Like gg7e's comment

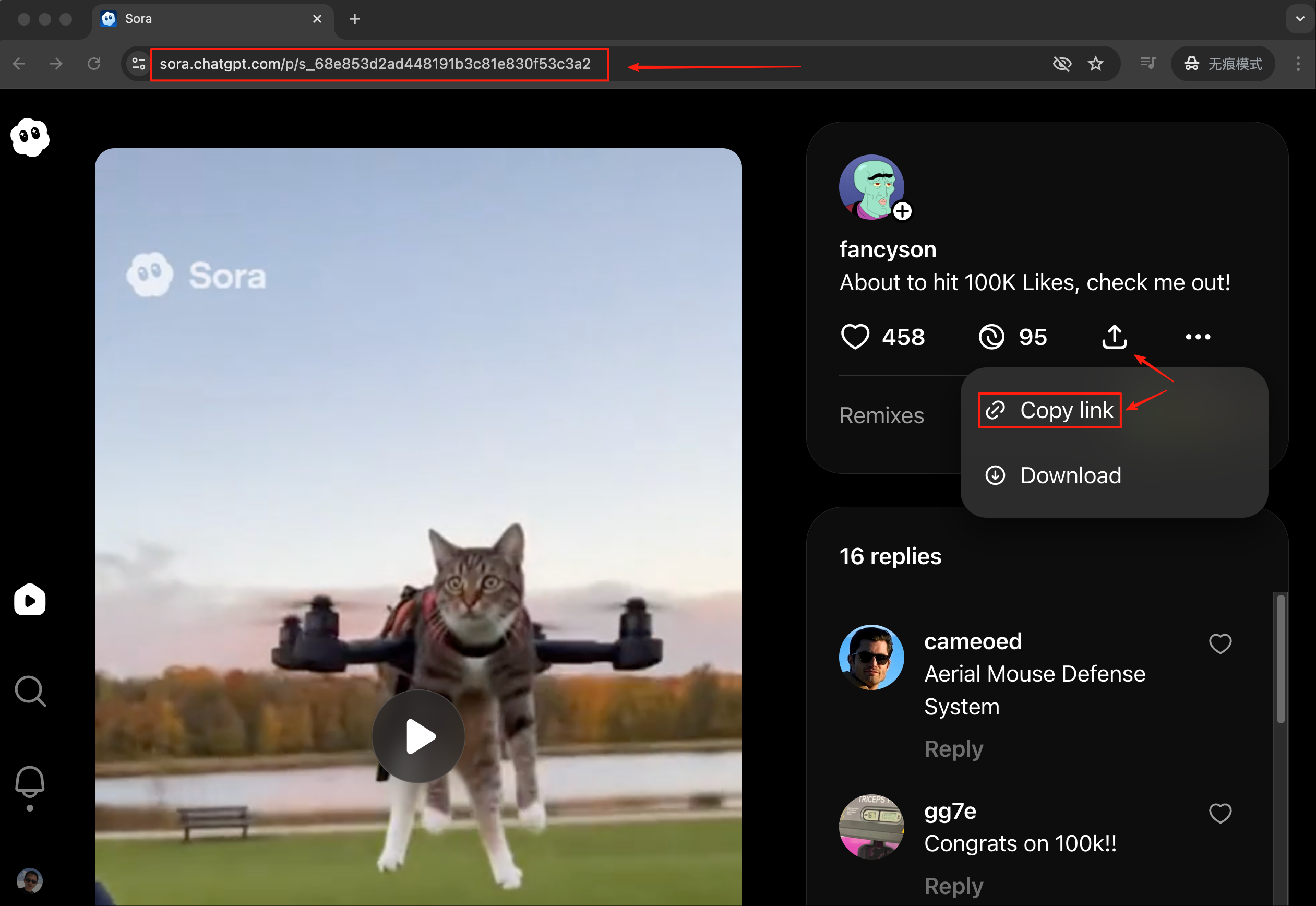pos(1221,813)
